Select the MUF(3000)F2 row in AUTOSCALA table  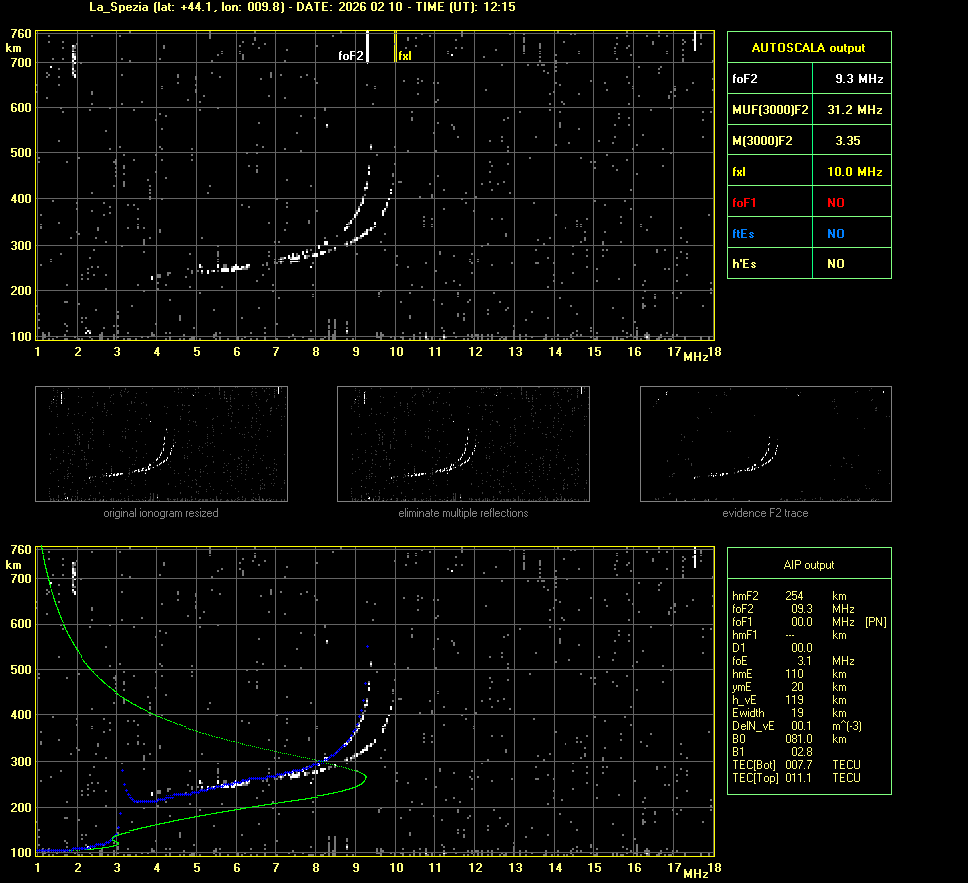point(808,109)
